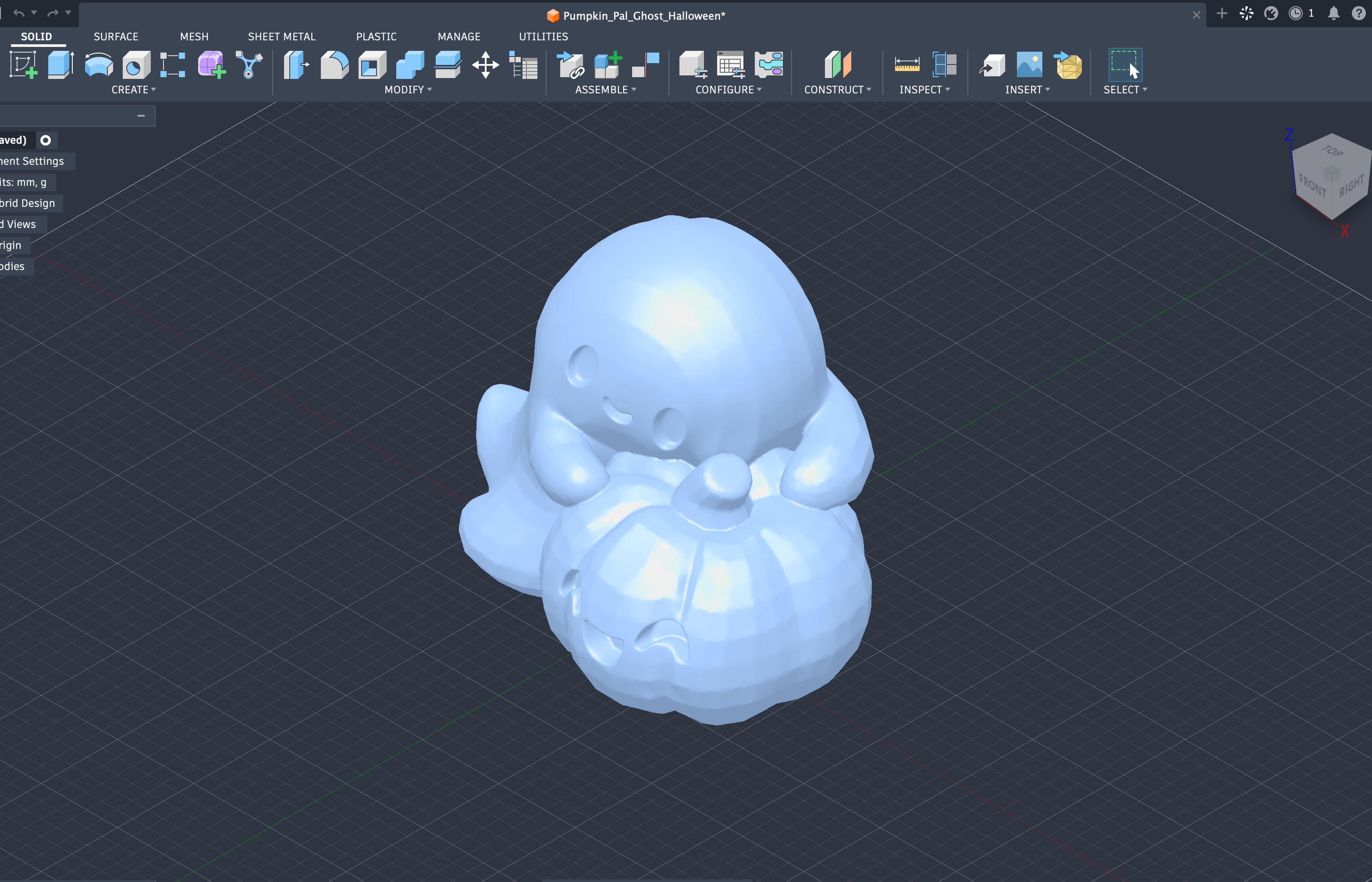The image size is (1372, 882).
Task: Toggle the active document radio button
Action: (x=46, y=140)
